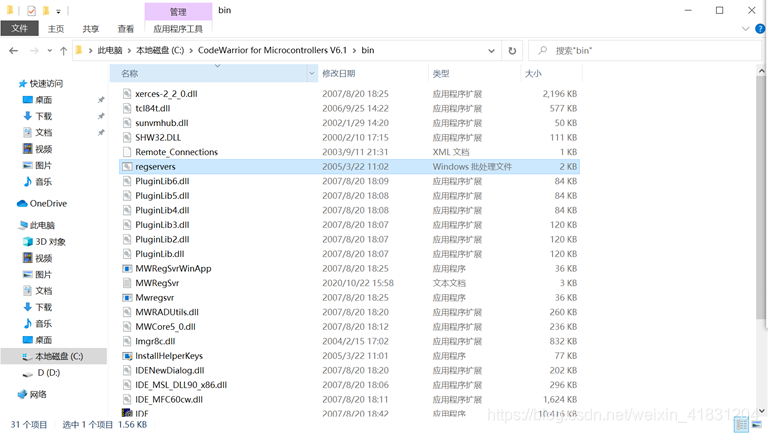Viewport: 768px width, 433px height.
Task: Click the properties checkmark icon in title bar
Action: pyautogui.click(x=31, y=10)
